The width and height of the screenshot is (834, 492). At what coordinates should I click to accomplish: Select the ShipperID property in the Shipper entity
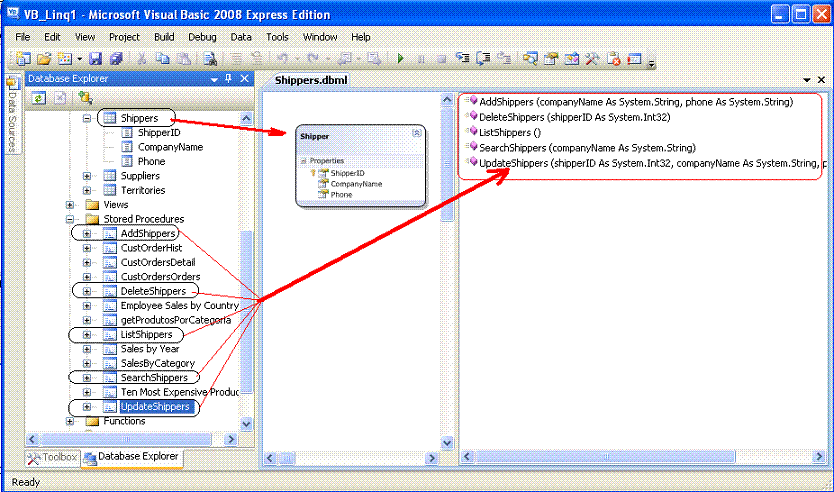[x=347, y=173]
